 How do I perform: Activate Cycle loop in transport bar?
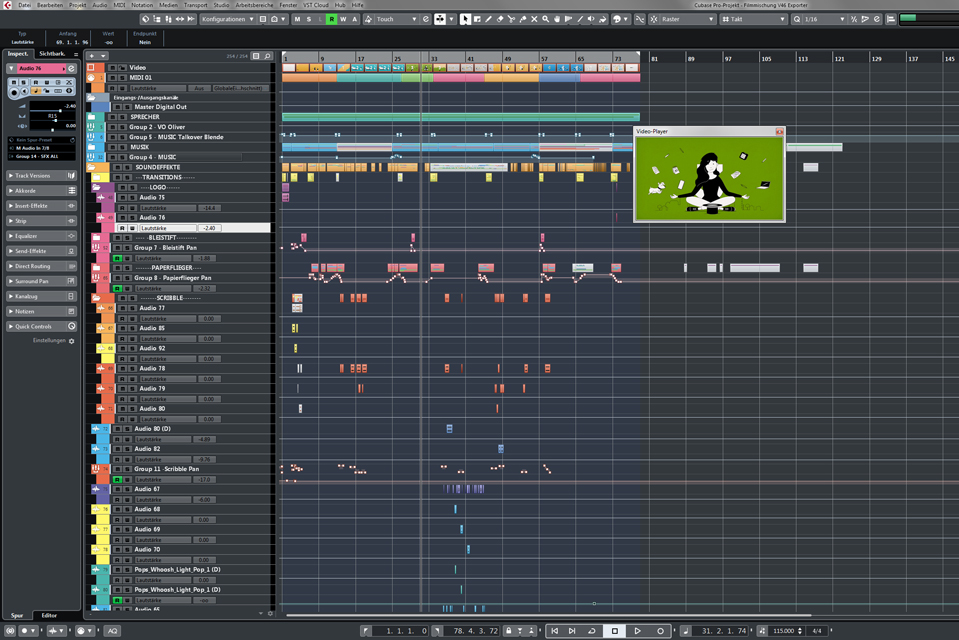point(591,631)
